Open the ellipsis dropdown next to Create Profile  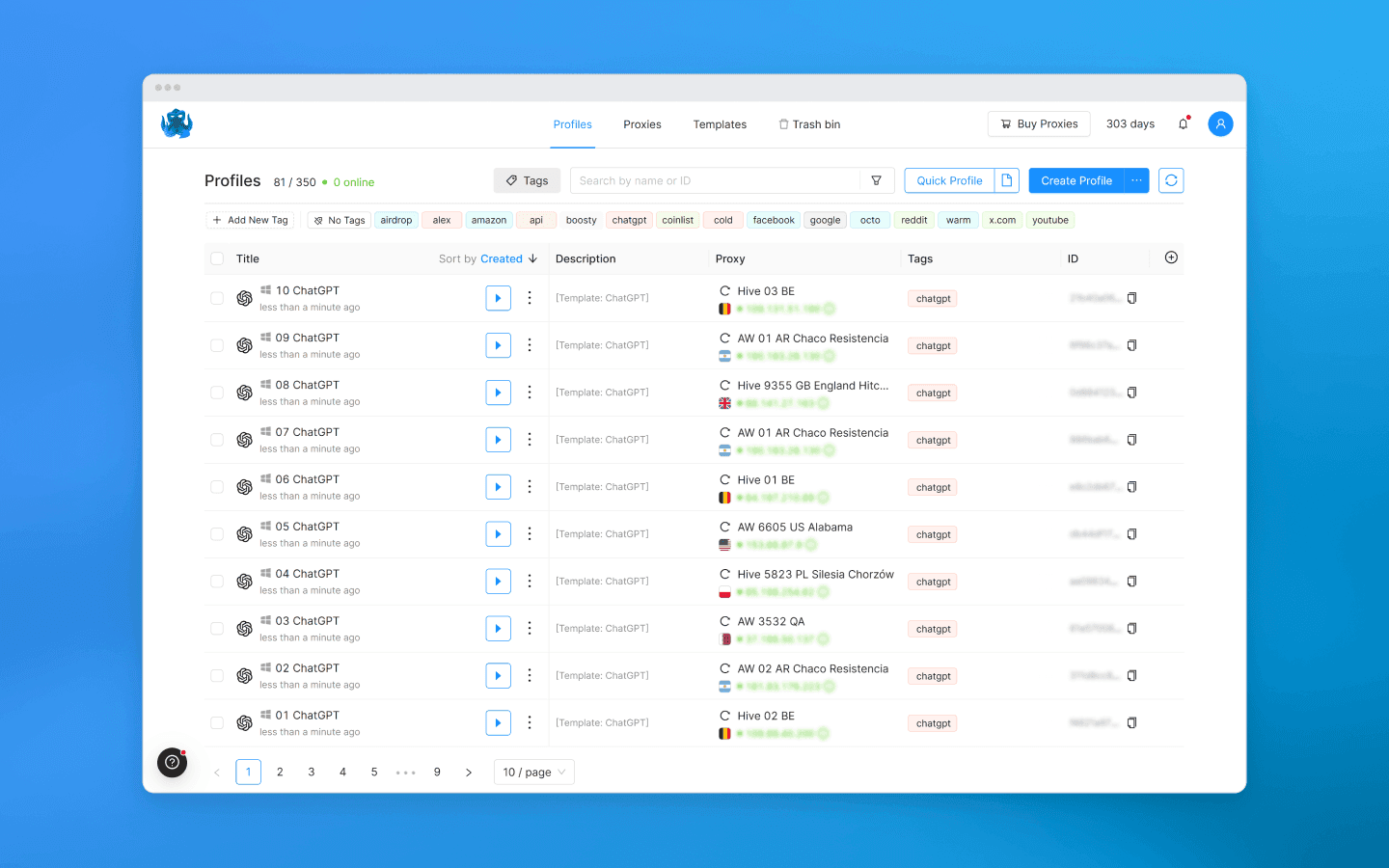coord(1136,180)
